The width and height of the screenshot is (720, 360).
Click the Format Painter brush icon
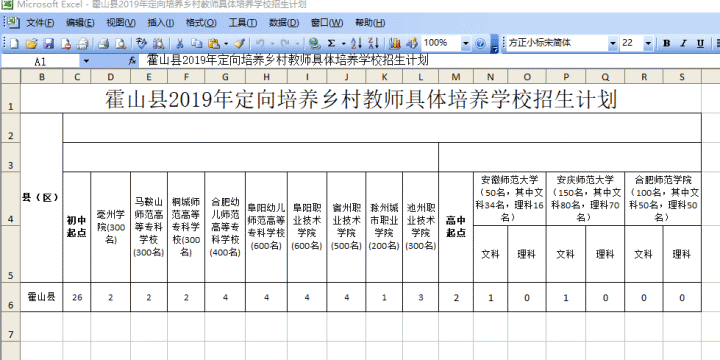[239, 44]
